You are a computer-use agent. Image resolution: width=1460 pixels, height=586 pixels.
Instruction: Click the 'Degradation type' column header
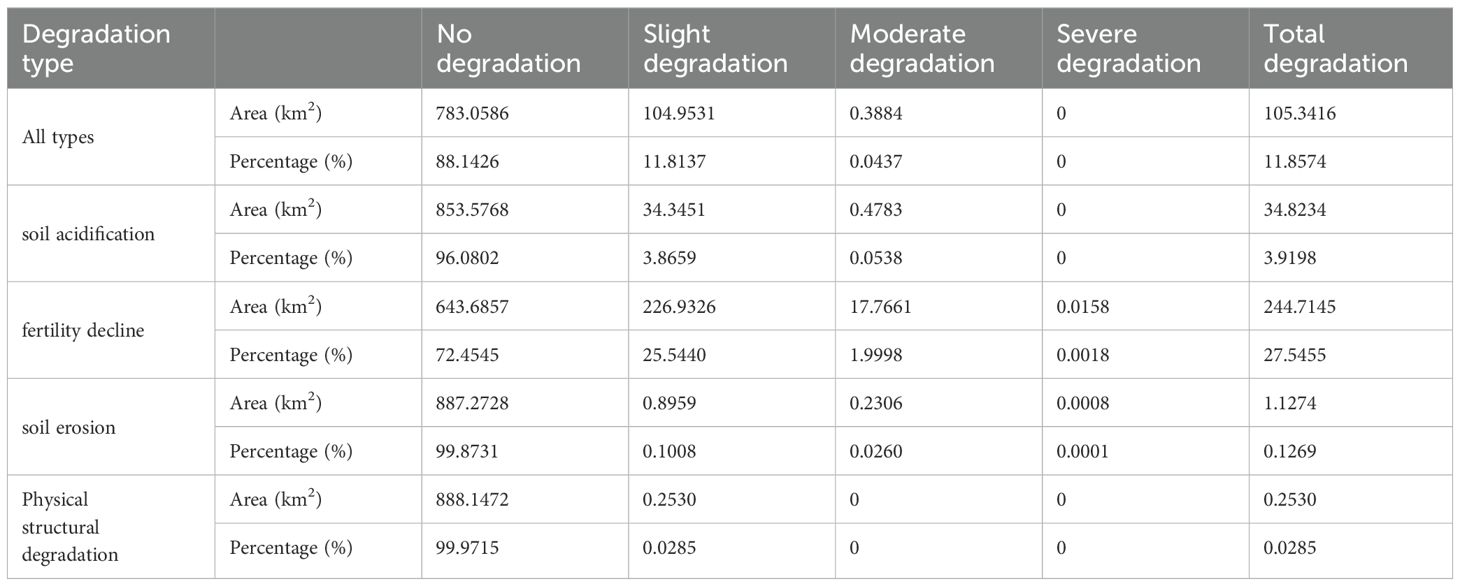click(96, 49)
